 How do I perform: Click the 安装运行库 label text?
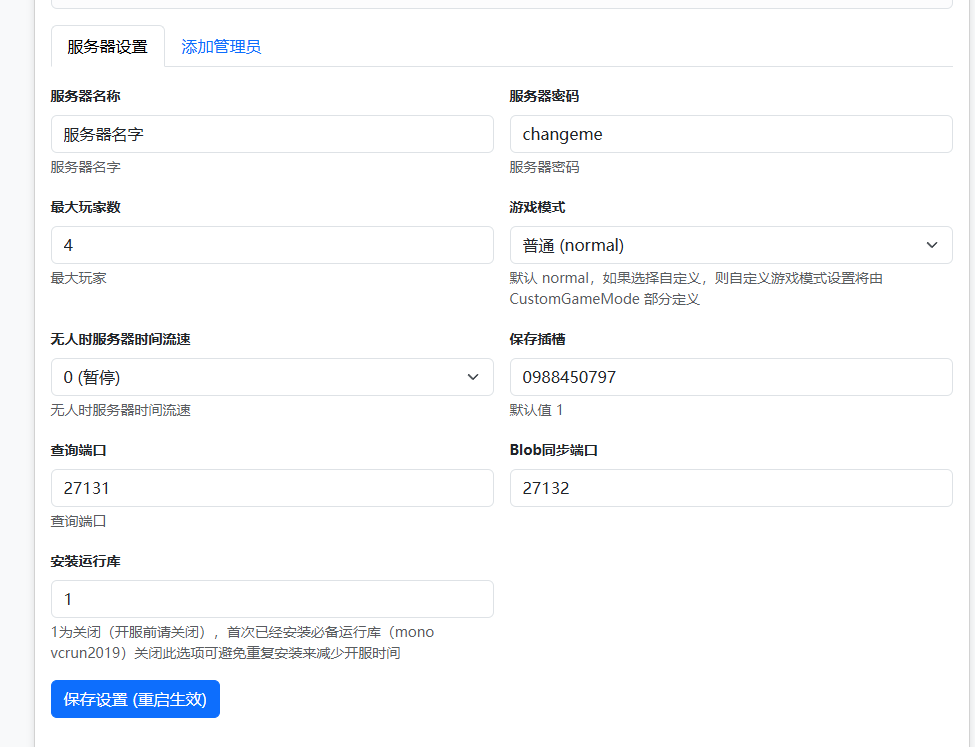click(86, 561)
